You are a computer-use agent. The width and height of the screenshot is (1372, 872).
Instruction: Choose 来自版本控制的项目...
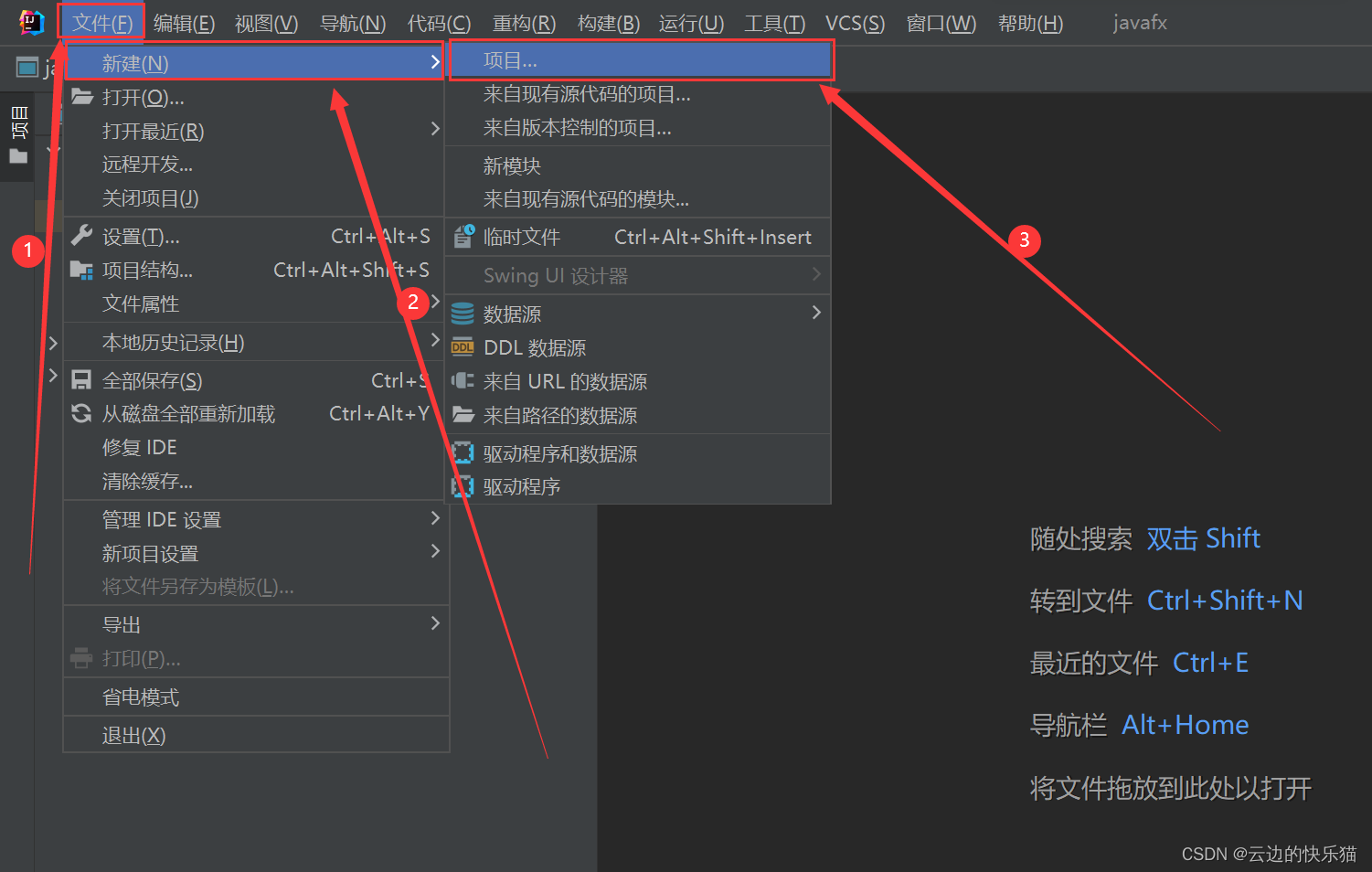click(x=638, y=128)
